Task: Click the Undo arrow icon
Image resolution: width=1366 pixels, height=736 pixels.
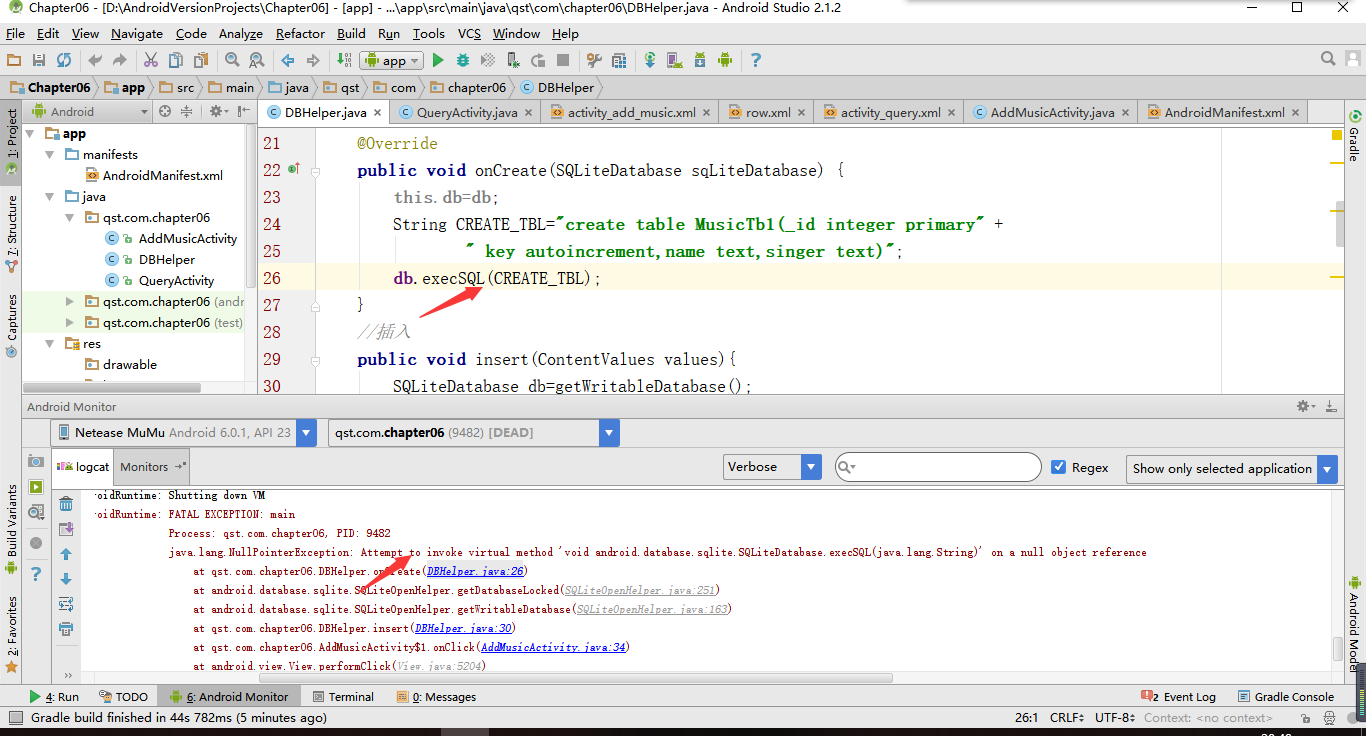Action: 95,60
